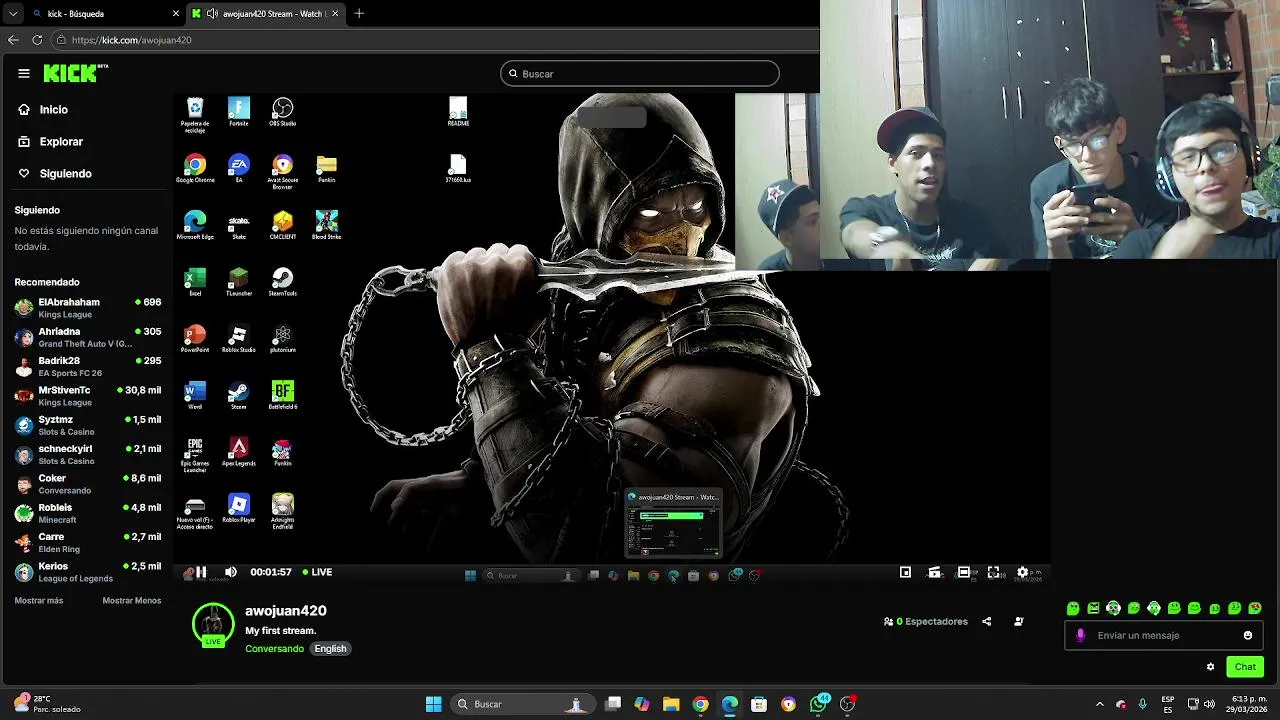Open Robleis recommended channel

[x=88, y=513]
